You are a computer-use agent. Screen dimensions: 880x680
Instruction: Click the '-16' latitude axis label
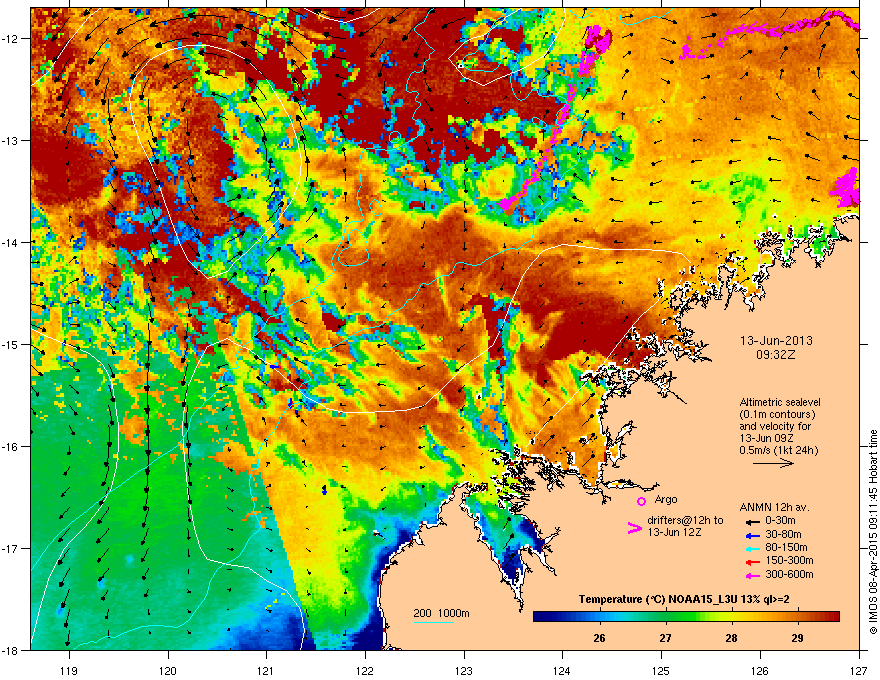(x=10, y=447)
